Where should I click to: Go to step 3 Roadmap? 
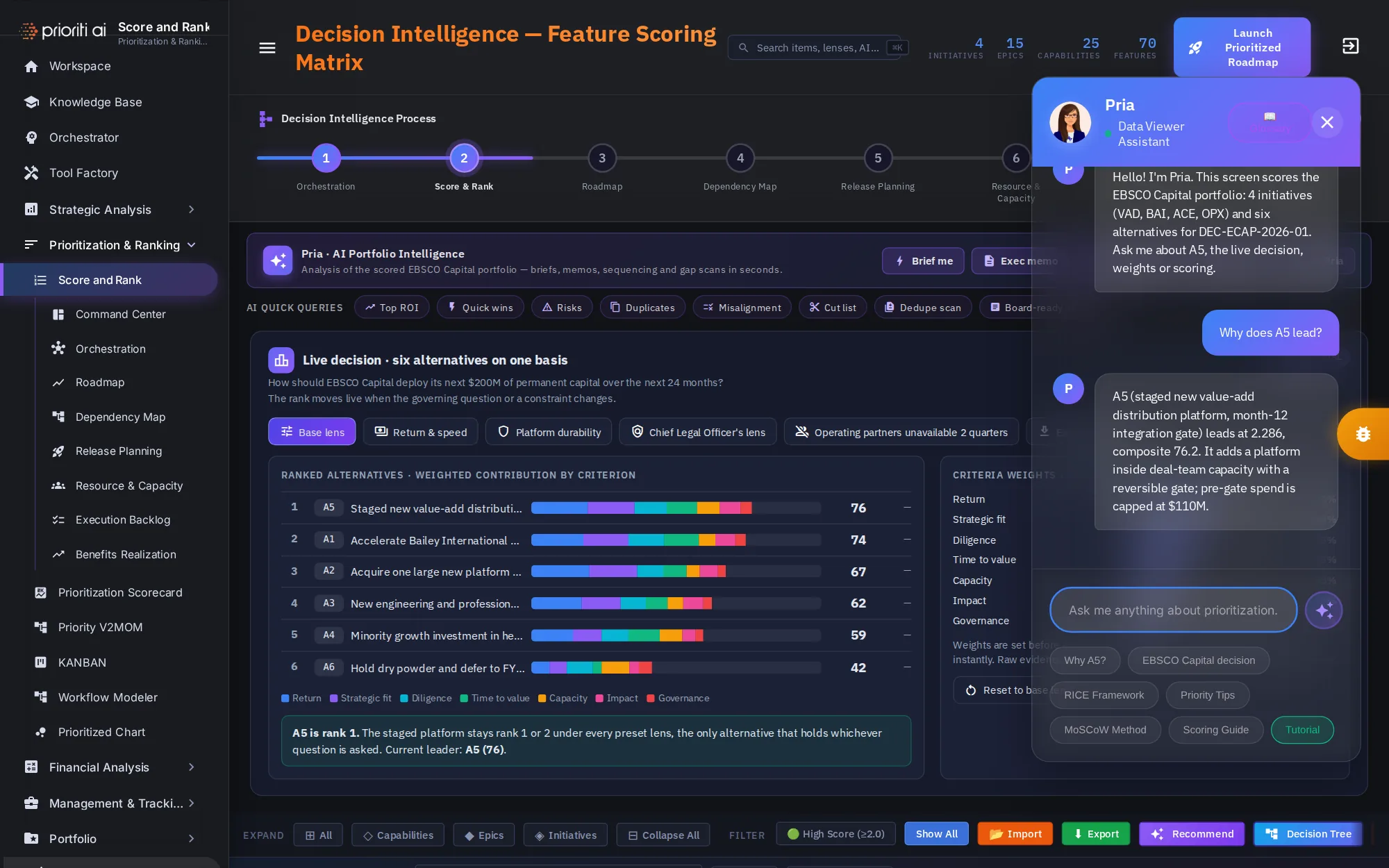tap(602, 158)
